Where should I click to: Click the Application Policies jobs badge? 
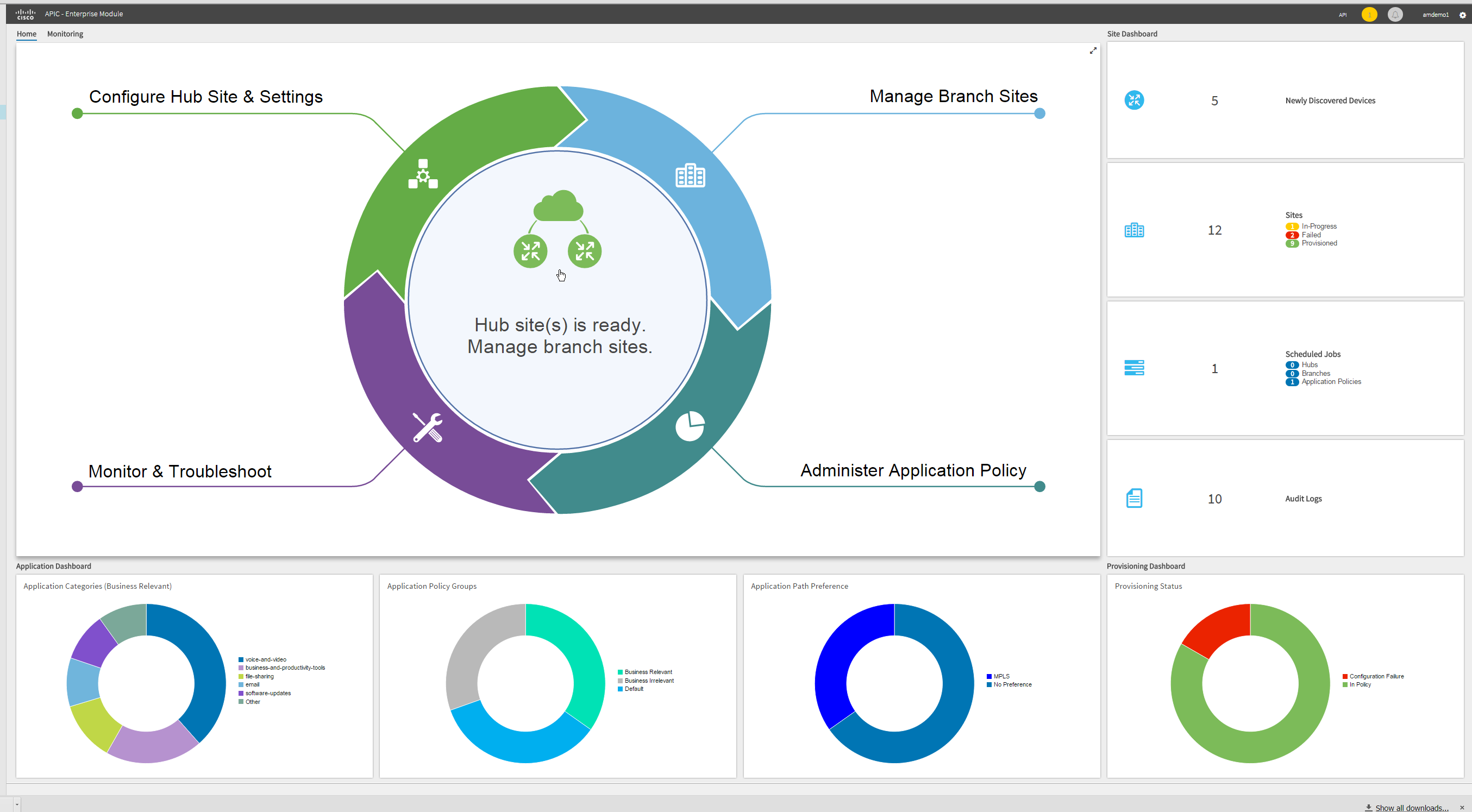coord(1292,382)
